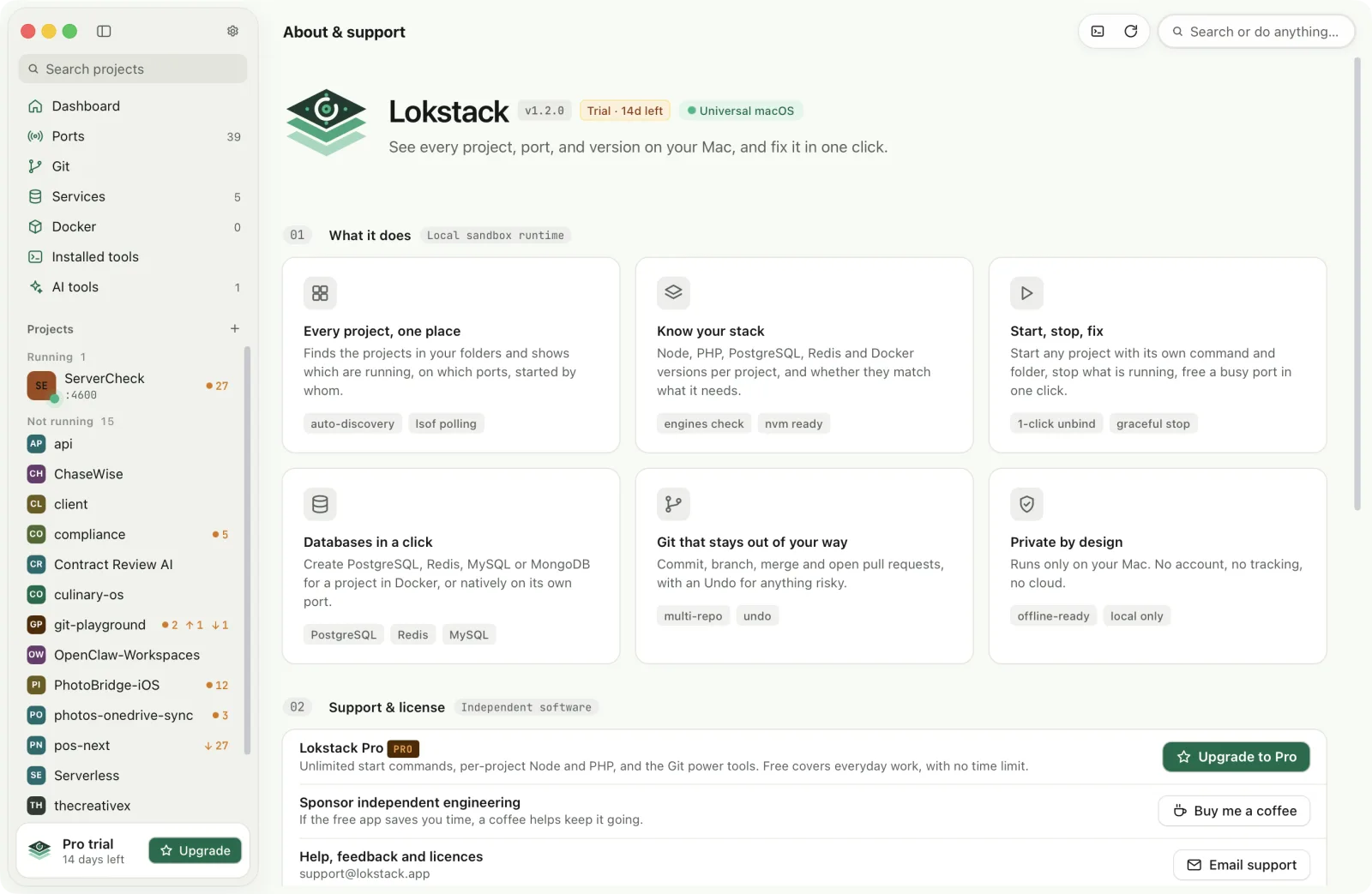Image resolution: width=1372 pixels, height=894 pixels.
Task: Click the PhotoBridge-iOS PI avatar
Action: point(36,685)
